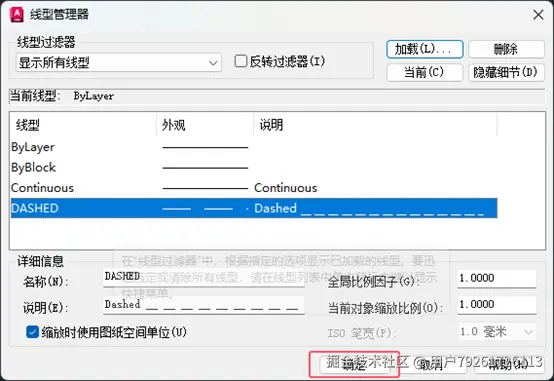Click the 删除 button
This screenshot has width=554, height=381.
point(506,49)
